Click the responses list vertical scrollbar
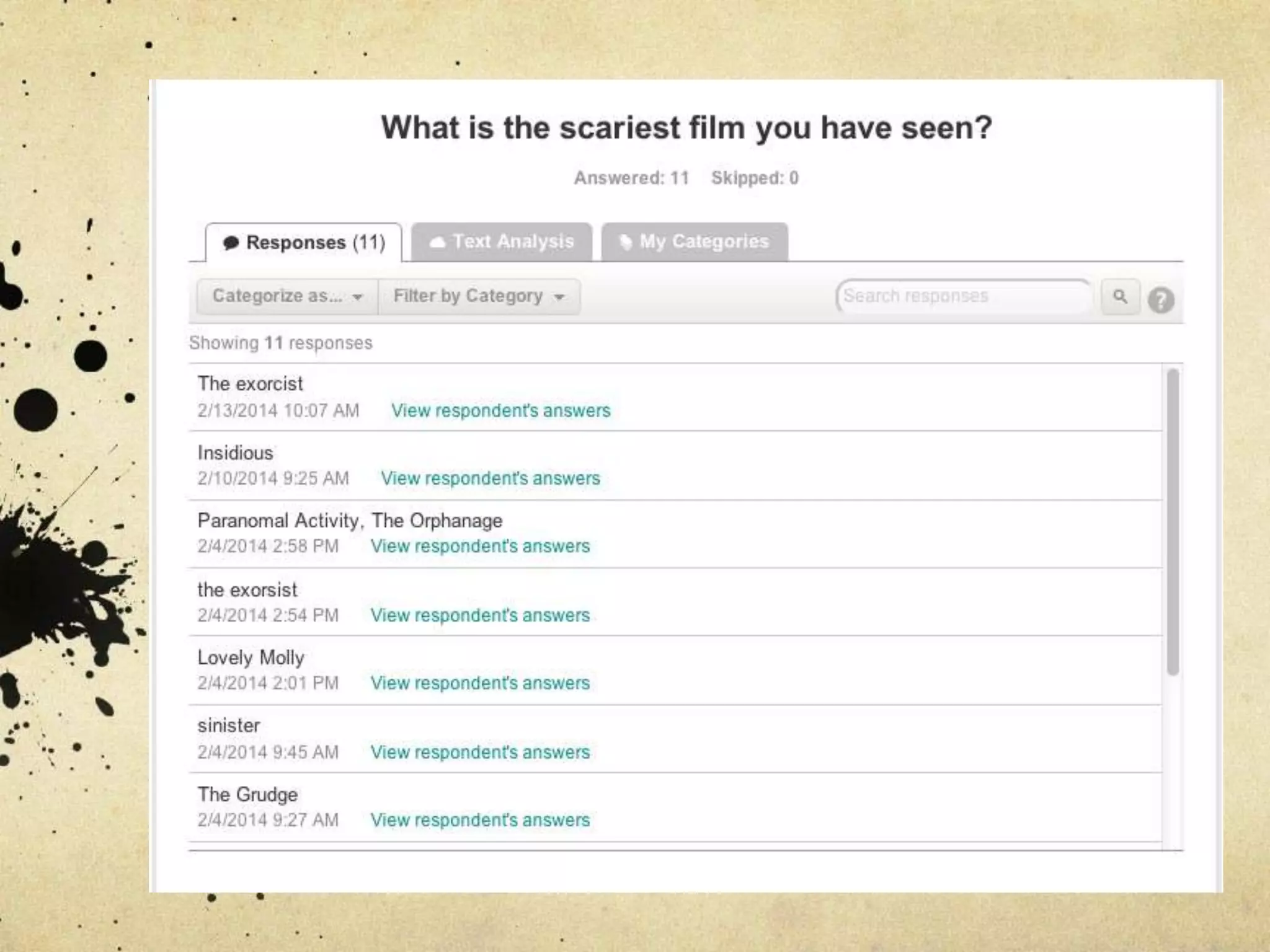Viewport: 1270px width, 952px height. pyautogui.click(x=1172, y=522)
